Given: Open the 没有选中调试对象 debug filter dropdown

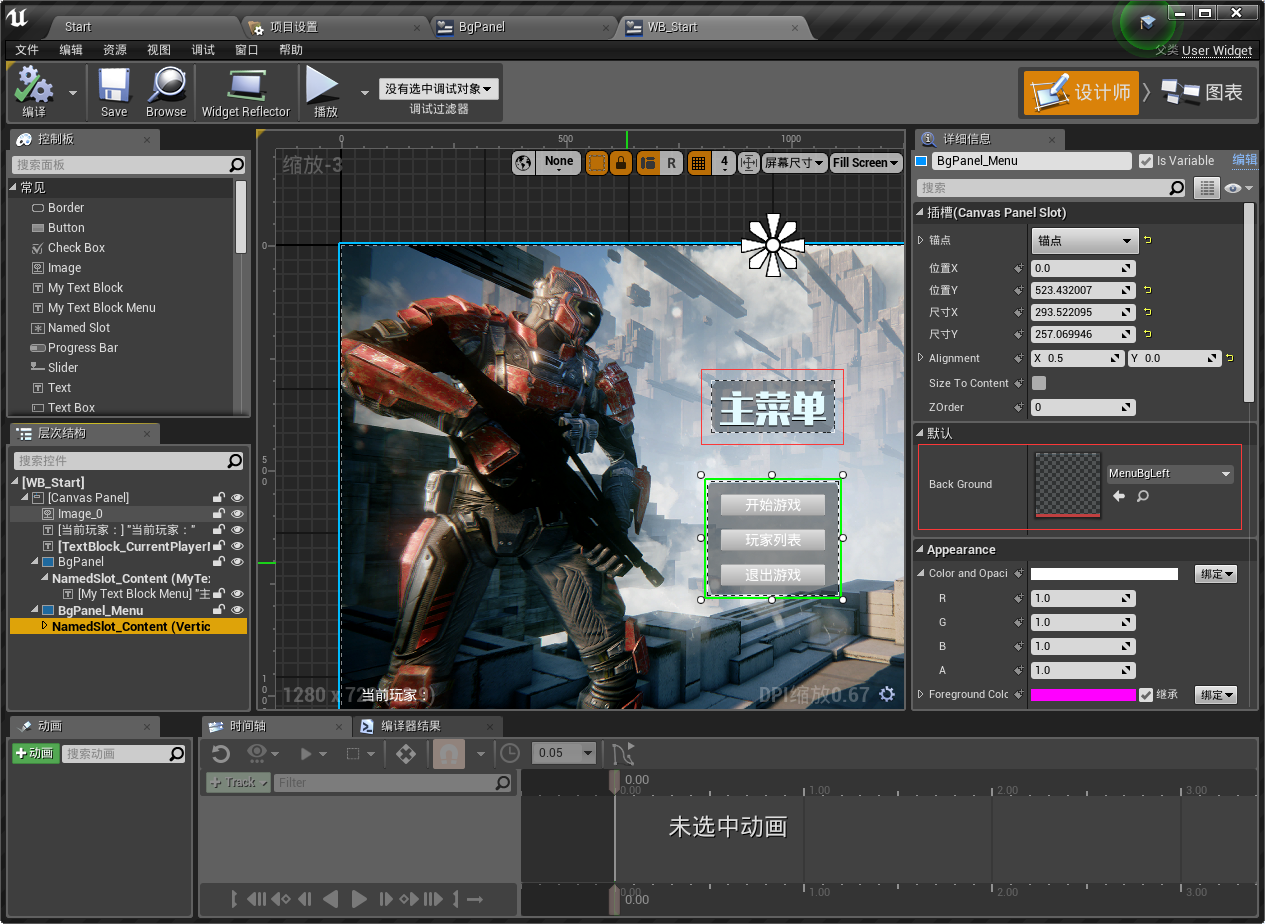Looking at the screenshot, I should click(x=439, y=89).
